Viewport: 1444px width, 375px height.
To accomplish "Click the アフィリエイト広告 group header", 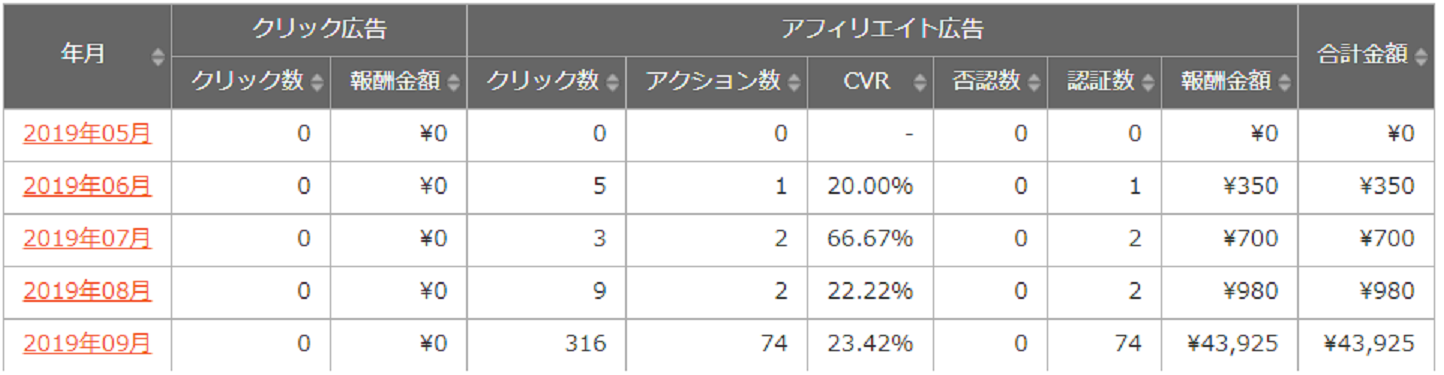I will (x=882, y=30).
